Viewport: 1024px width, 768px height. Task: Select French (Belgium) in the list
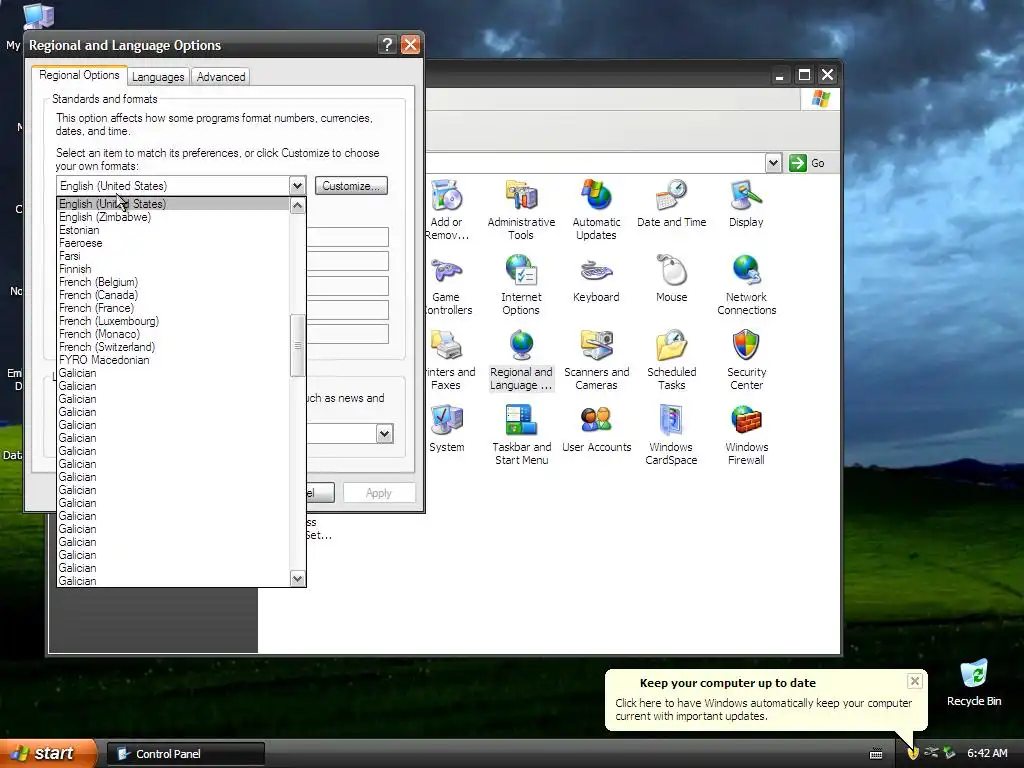tap(173, 282)
